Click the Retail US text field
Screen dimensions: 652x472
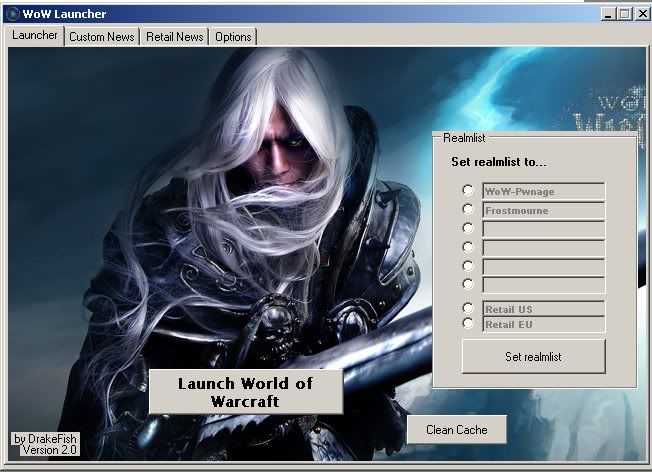tap(543, 309)
